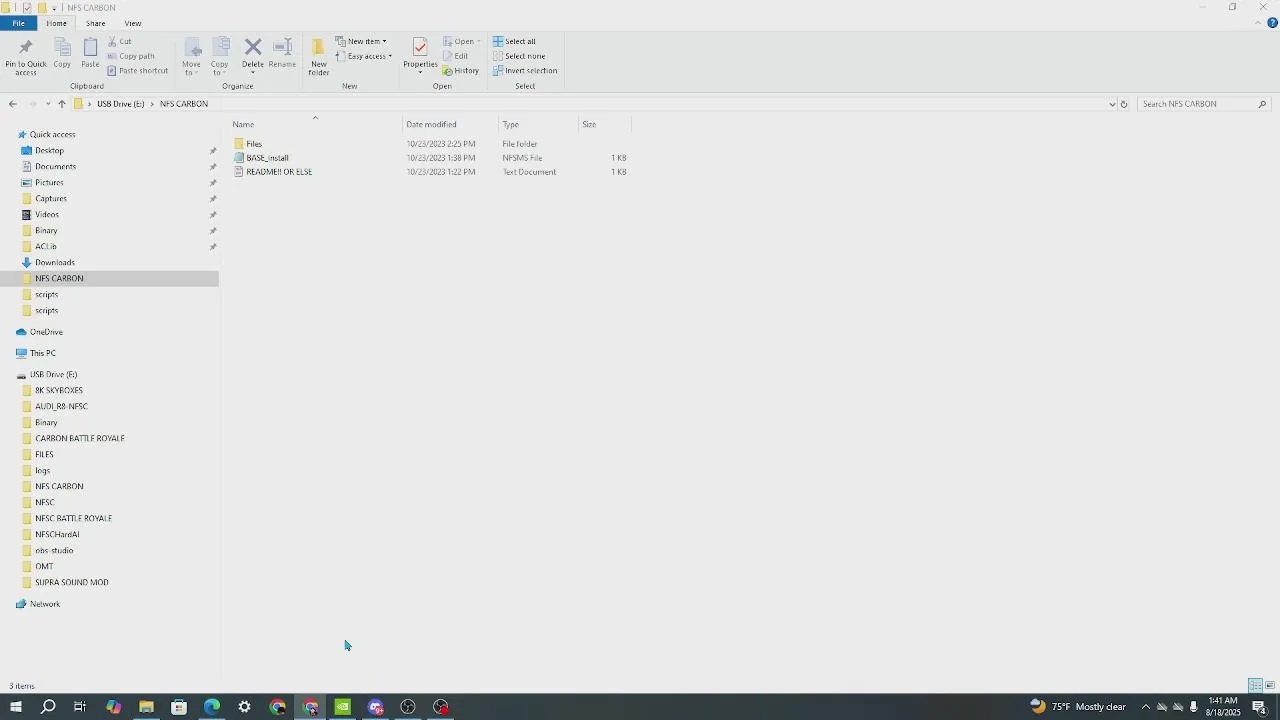1280x720 pixels.
Task: Open 8K SKYBOXES folder in tree
Action: click(59, 390)
